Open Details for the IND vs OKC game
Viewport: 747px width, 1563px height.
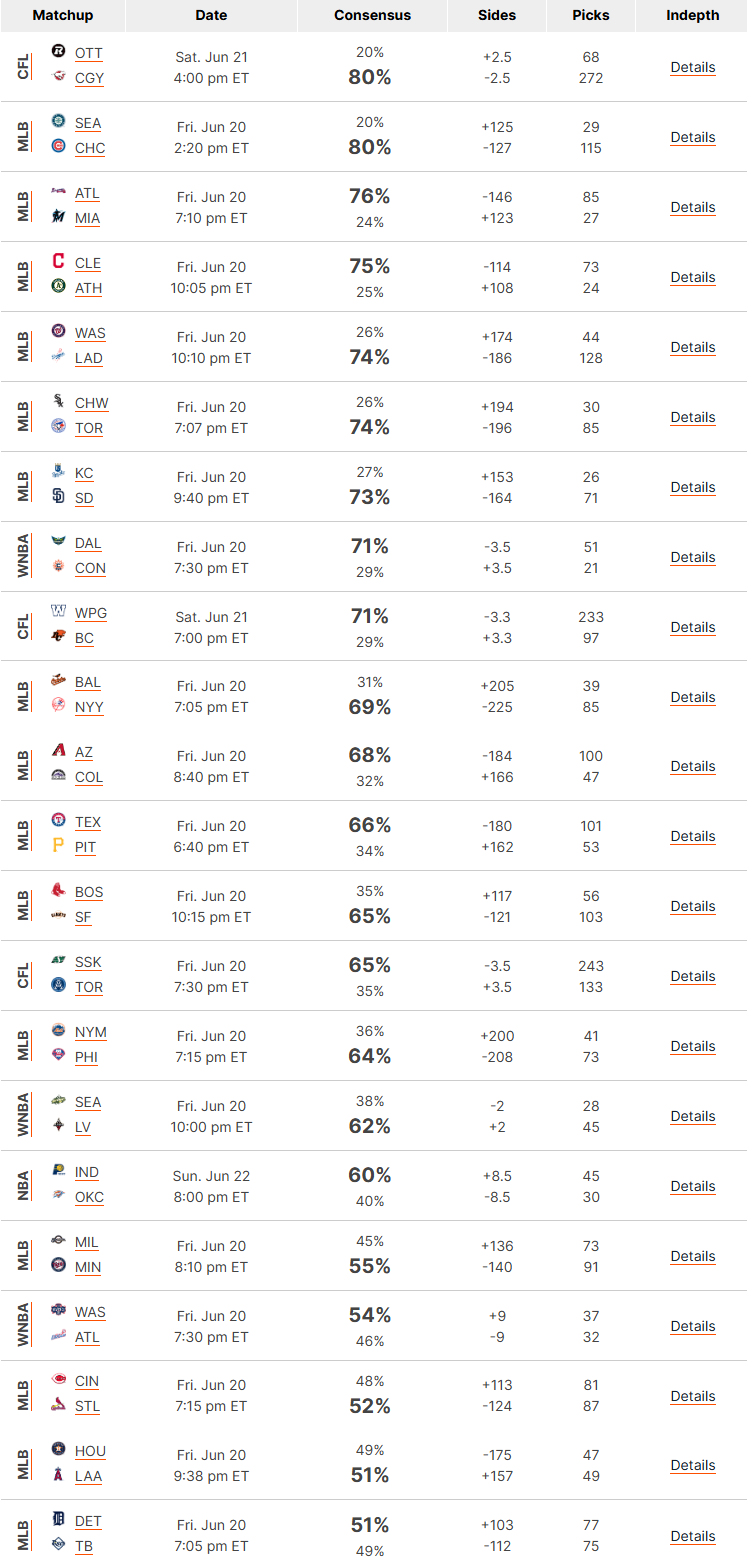693,1186
